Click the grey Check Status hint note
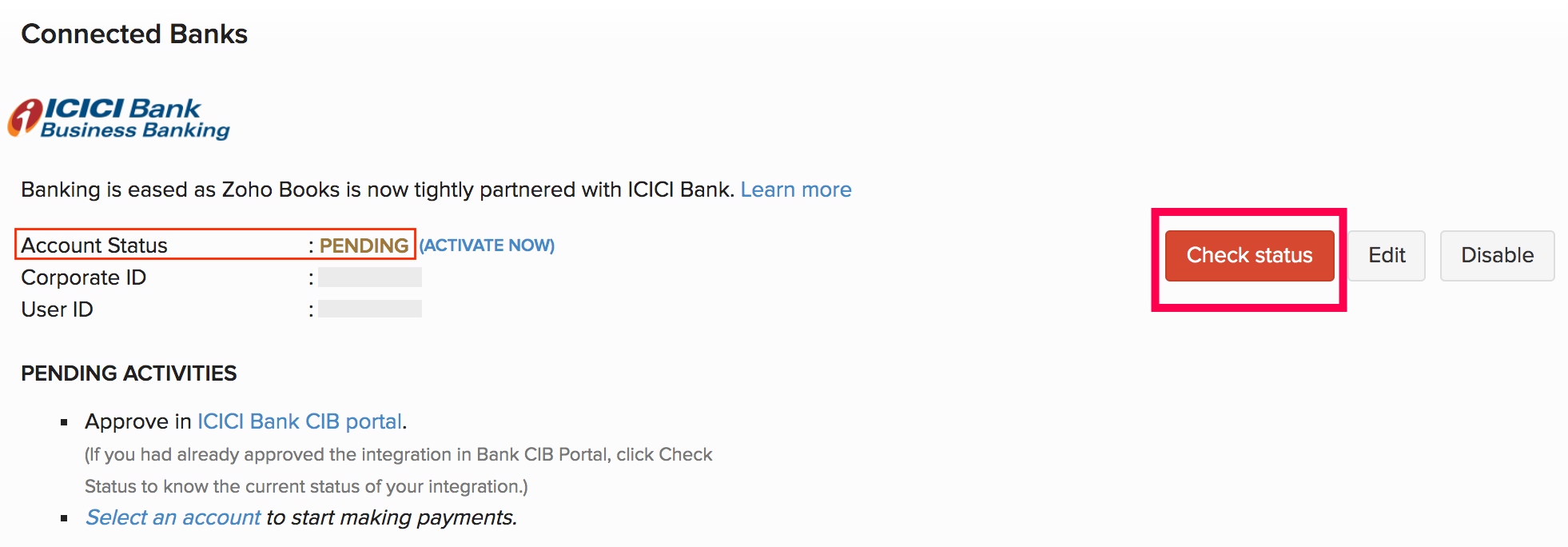The height and width of the screenshot is (547, 1568). coord(398,470)
